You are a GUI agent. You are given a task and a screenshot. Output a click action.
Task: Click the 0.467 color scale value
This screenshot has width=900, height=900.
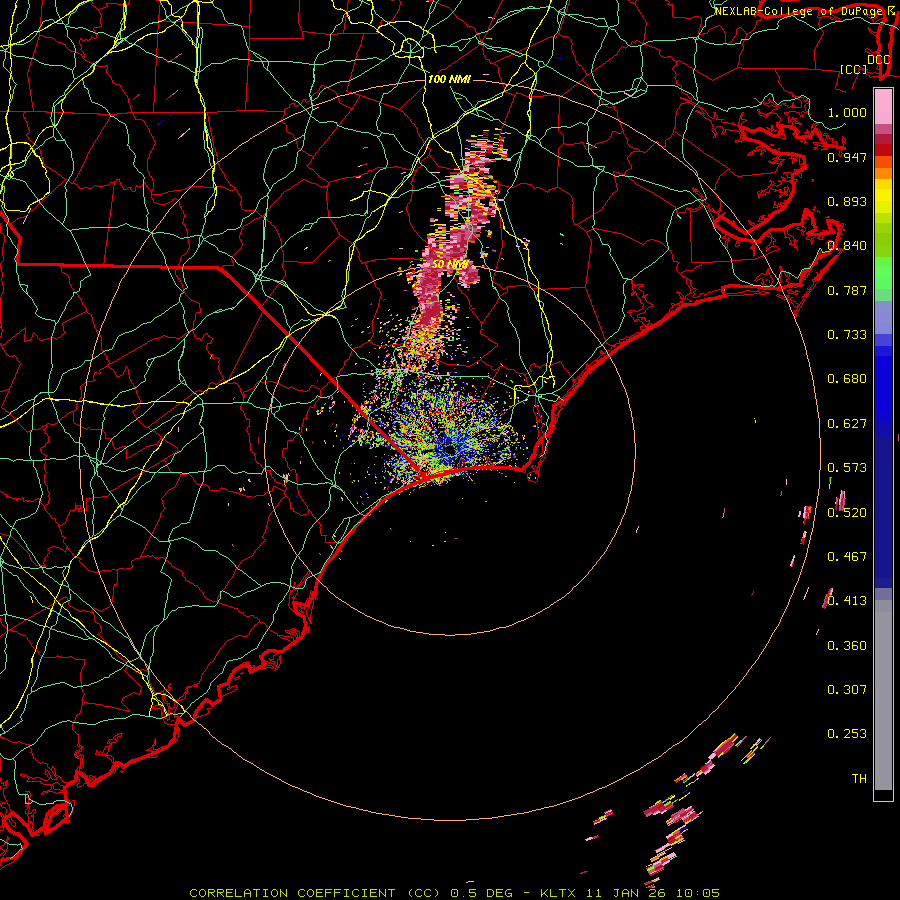pos(847,557)
